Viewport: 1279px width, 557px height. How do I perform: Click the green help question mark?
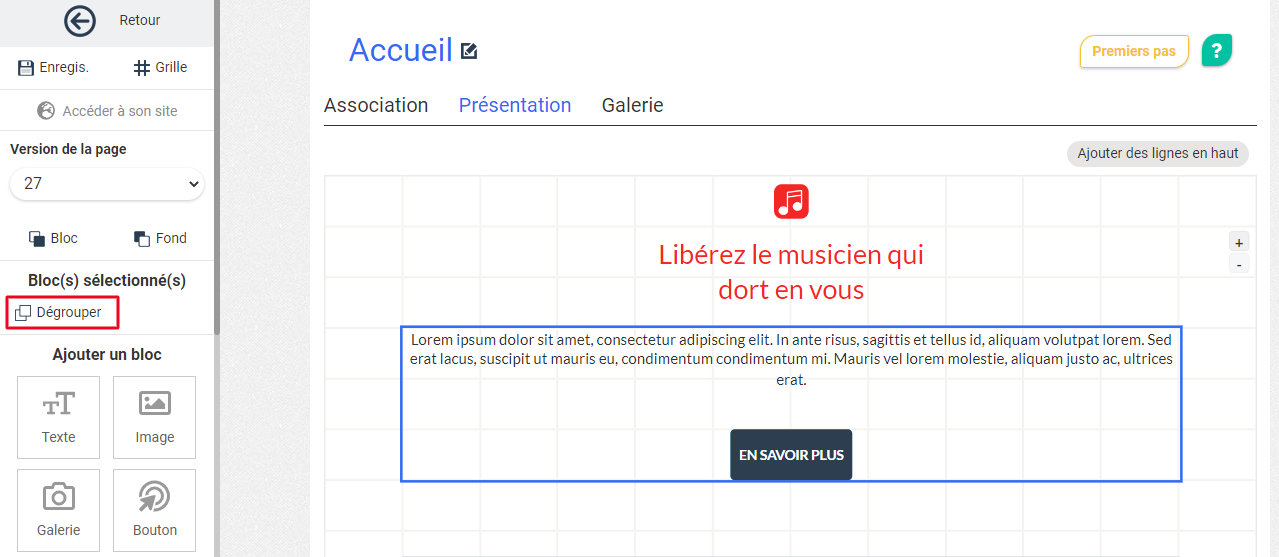pos(1216,50)
